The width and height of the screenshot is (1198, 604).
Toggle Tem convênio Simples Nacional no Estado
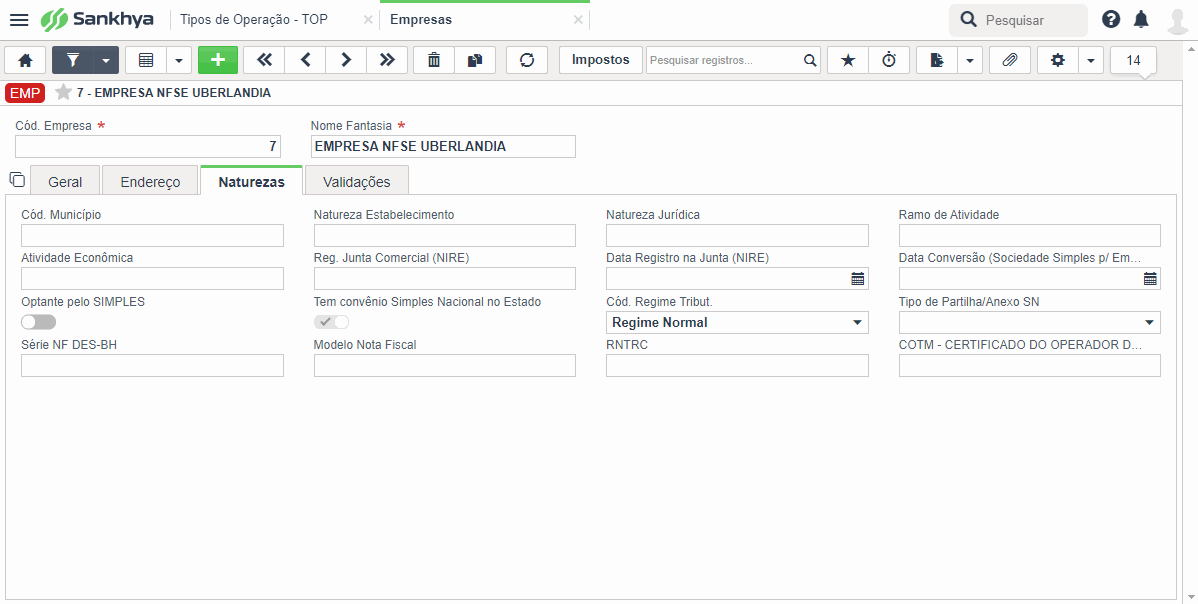pyautogui.click(x=332, y=322)
